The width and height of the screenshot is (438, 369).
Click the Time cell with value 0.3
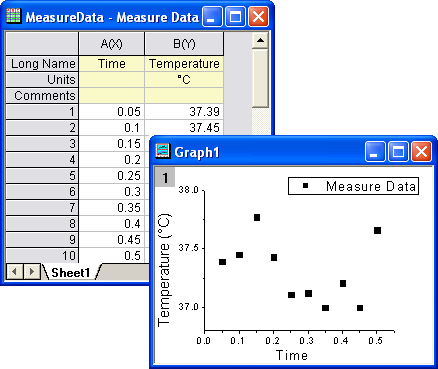[x=112, y=192]
